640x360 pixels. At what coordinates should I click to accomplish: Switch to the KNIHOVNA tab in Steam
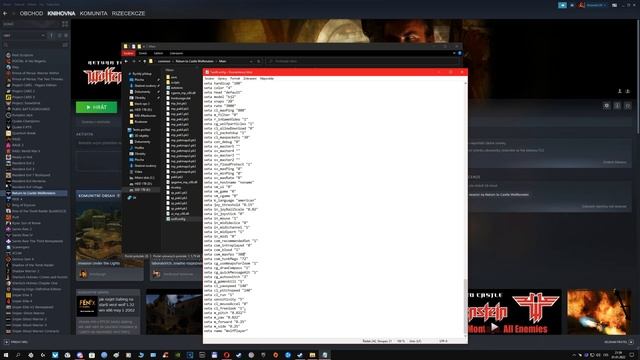(x=61, y=13)
